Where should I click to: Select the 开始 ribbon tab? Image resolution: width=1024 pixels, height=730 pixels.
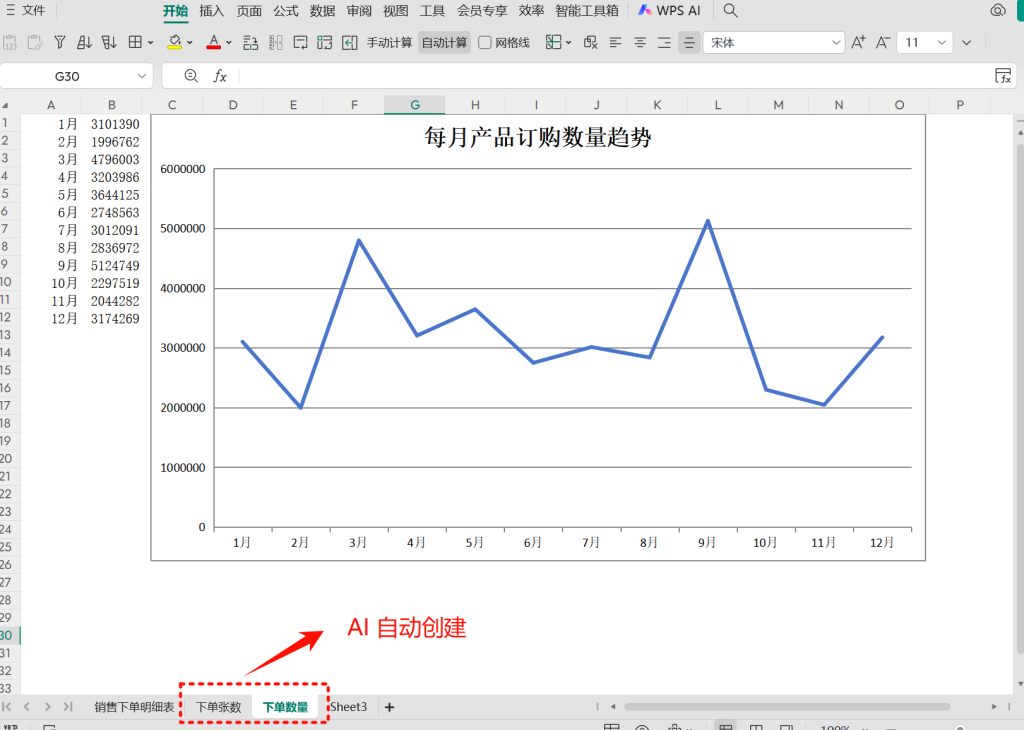(175, 11)
